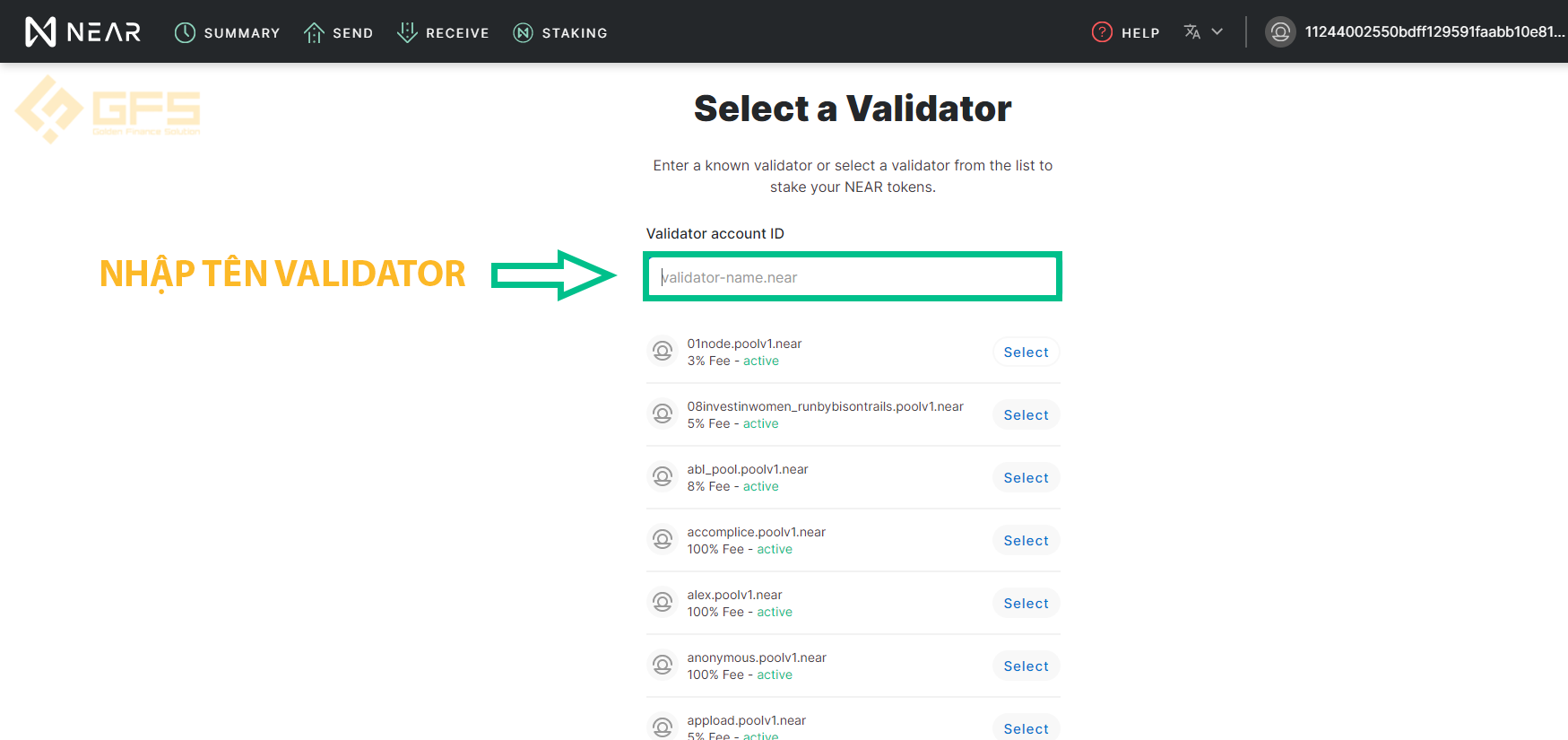Click the abl_pool.poolv1.near name text
1568x740 pixels.
point(748,469)
